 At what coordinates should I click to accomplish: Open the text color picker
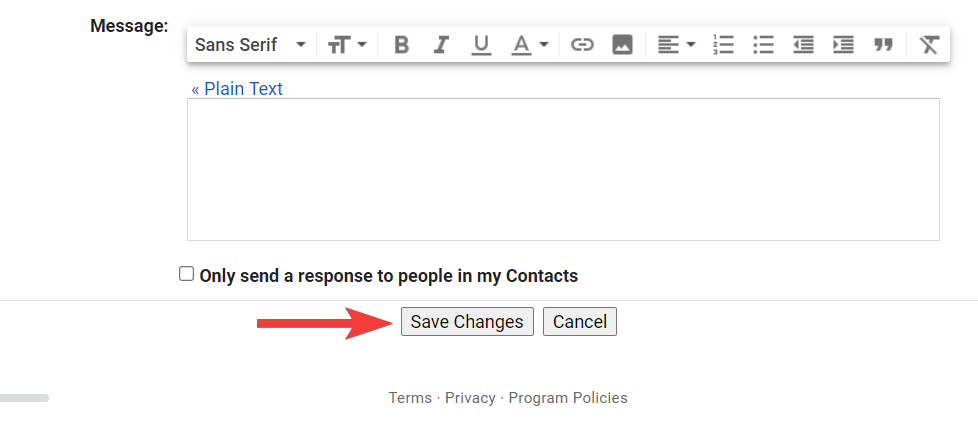[530, 45]
